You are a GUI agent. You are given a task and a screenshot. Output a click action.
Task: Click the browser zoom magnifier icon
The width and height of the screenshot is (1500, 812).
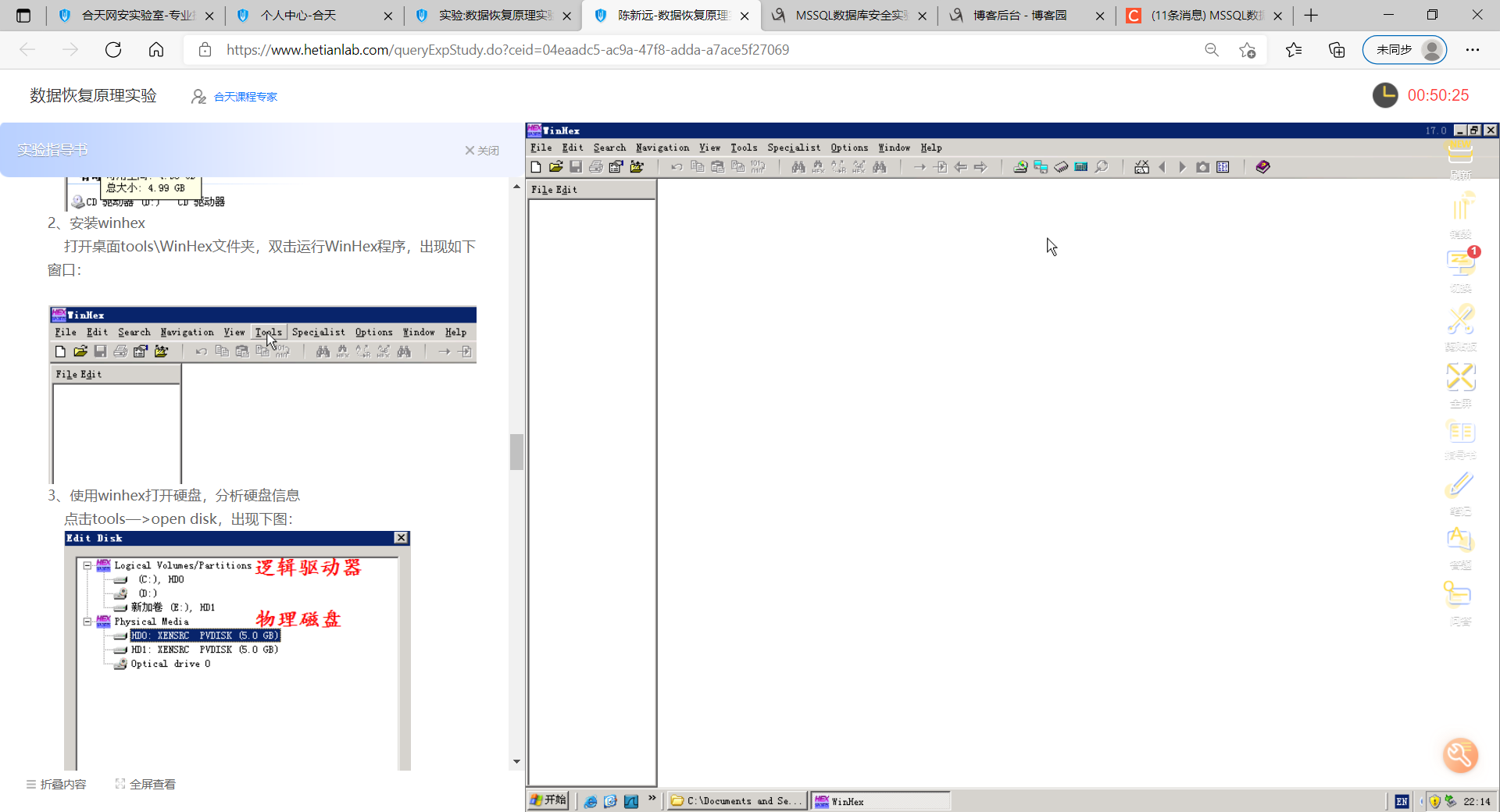(1212, 50)
